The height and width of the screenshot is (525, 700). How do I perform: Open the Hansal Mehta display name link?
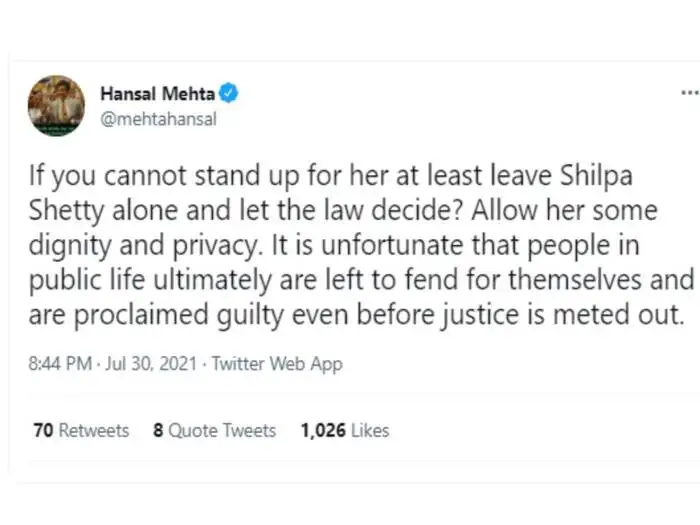pyautogui.click(x=158, y=95)
